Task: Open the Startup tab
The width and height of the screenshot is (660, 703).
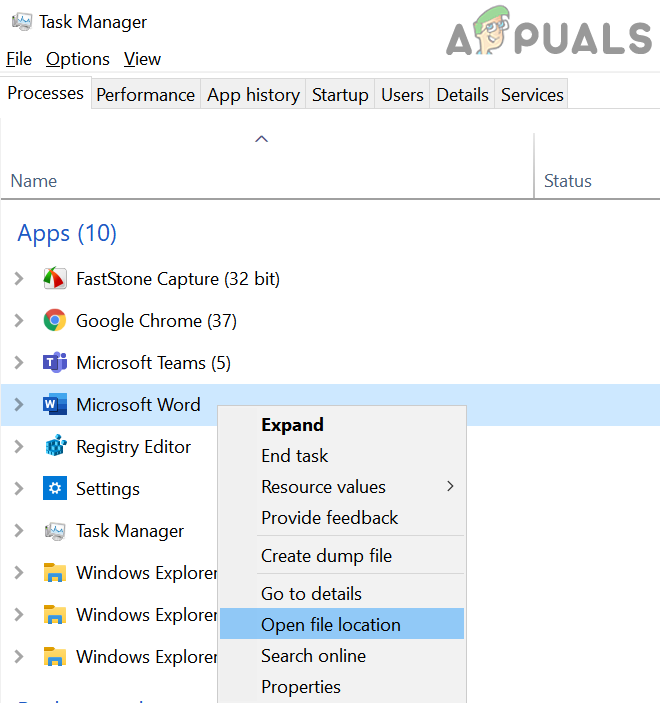Action: tap(340, 95)
